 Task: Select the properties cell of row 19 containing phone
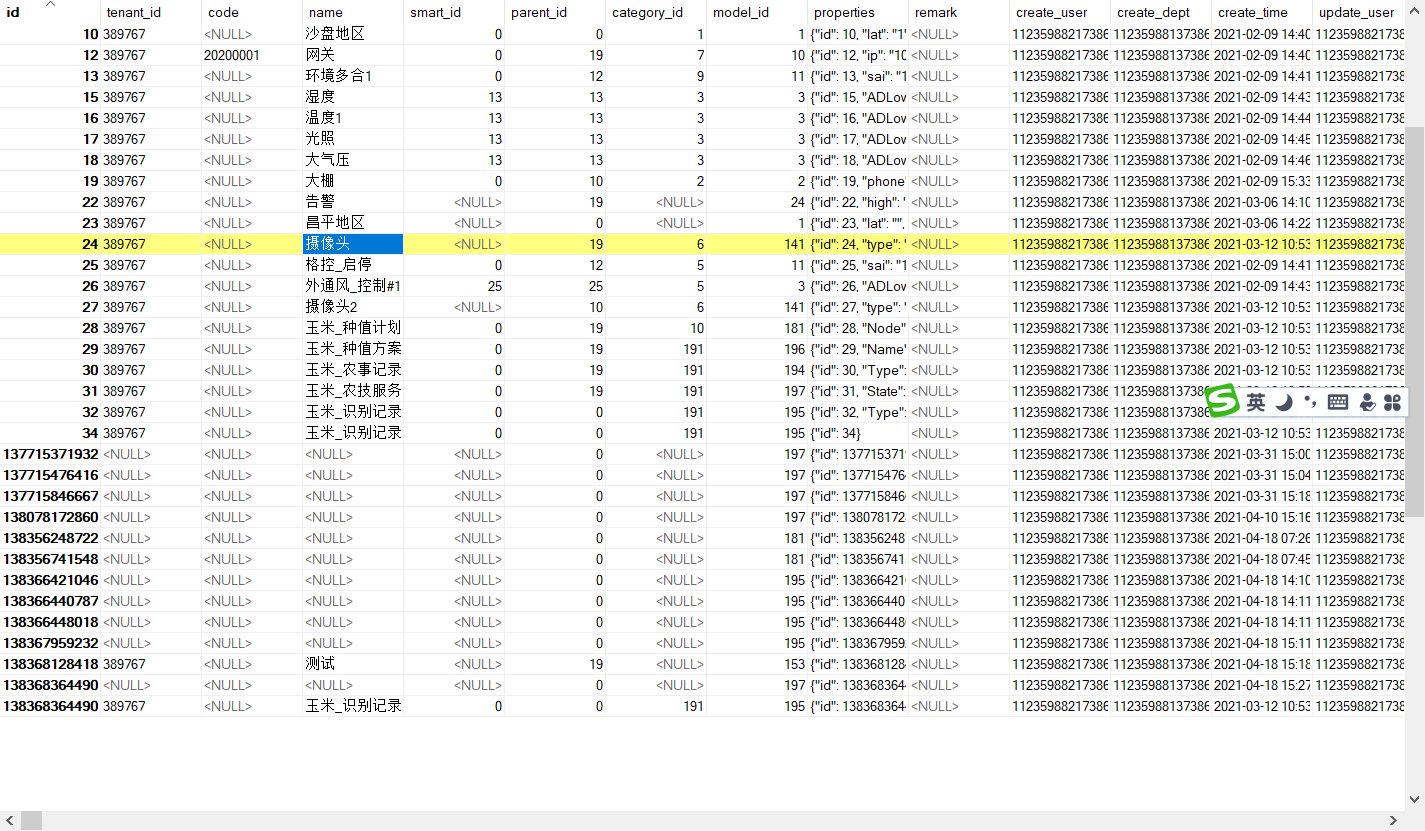tap(855, 181)
